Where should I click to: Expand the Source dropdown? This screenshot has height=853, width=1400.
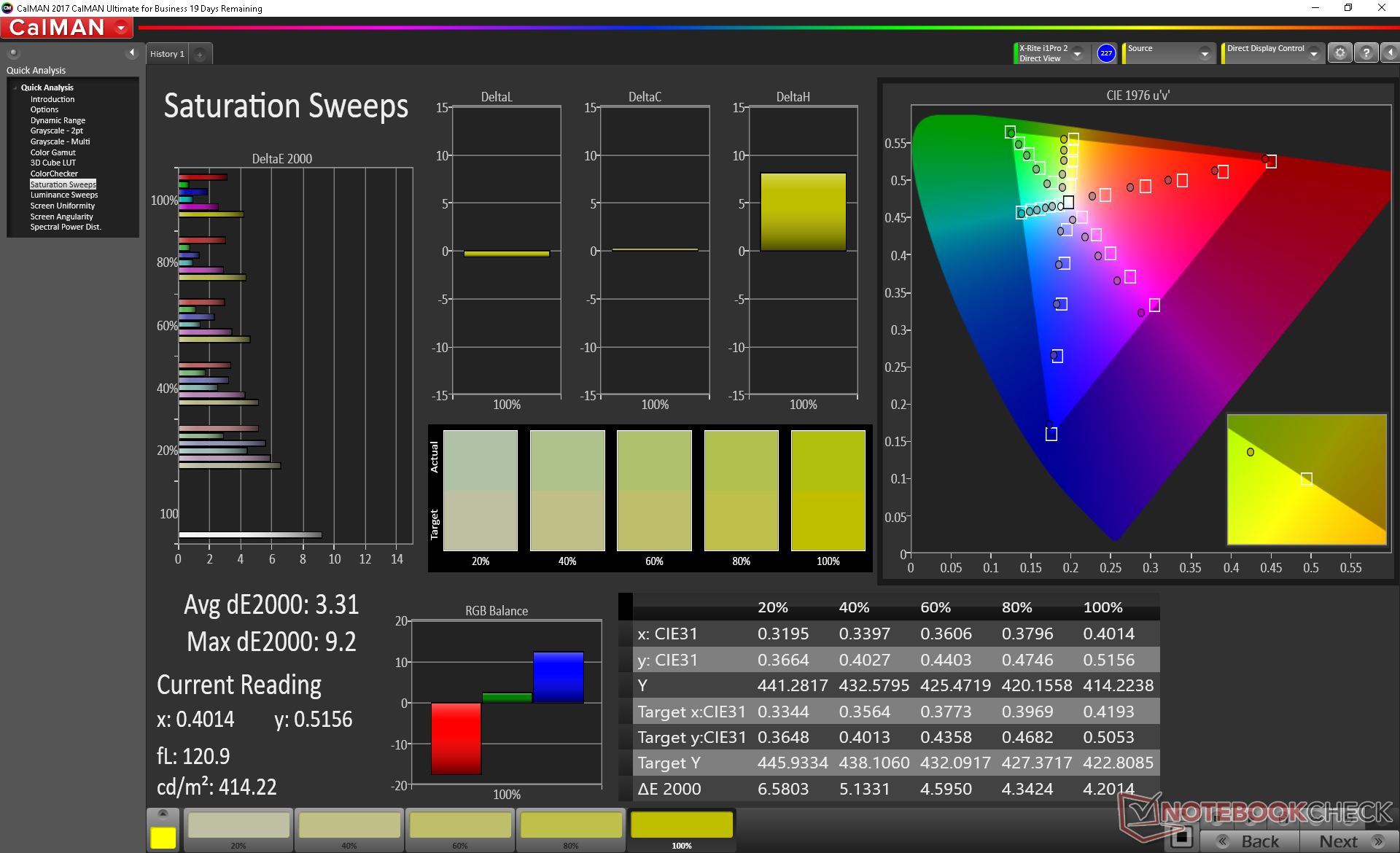coord(1204,53)
